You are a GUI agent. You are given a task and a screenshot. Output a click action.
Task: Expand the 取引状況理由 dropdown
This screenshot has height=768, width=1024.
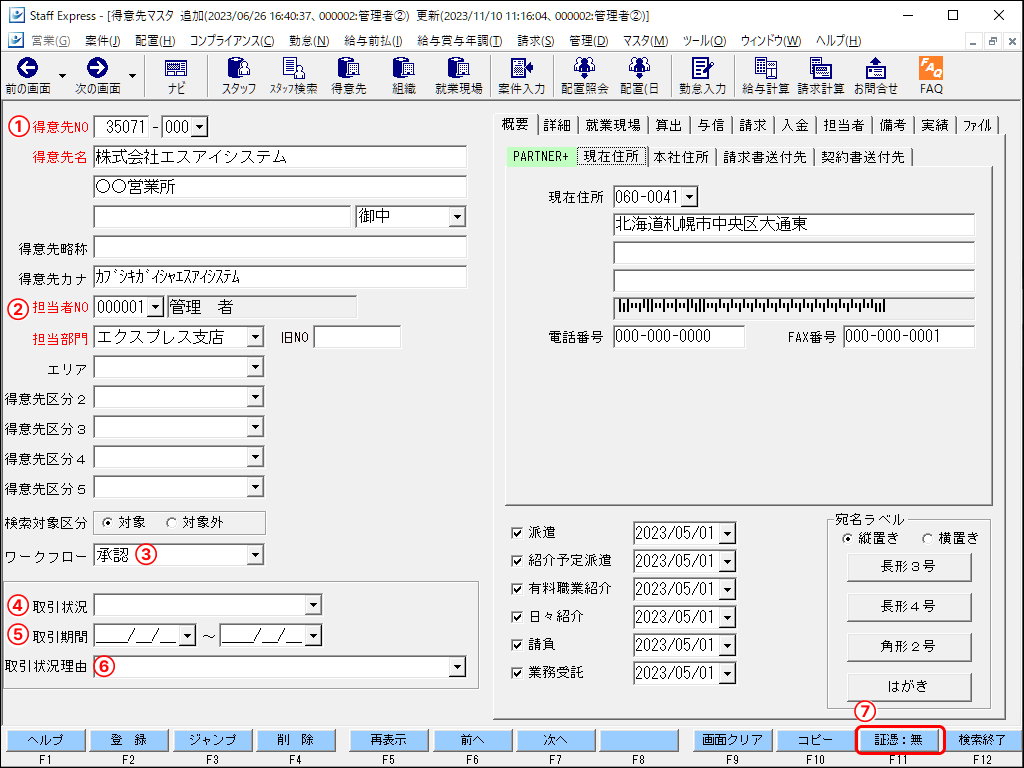(457, 667)
